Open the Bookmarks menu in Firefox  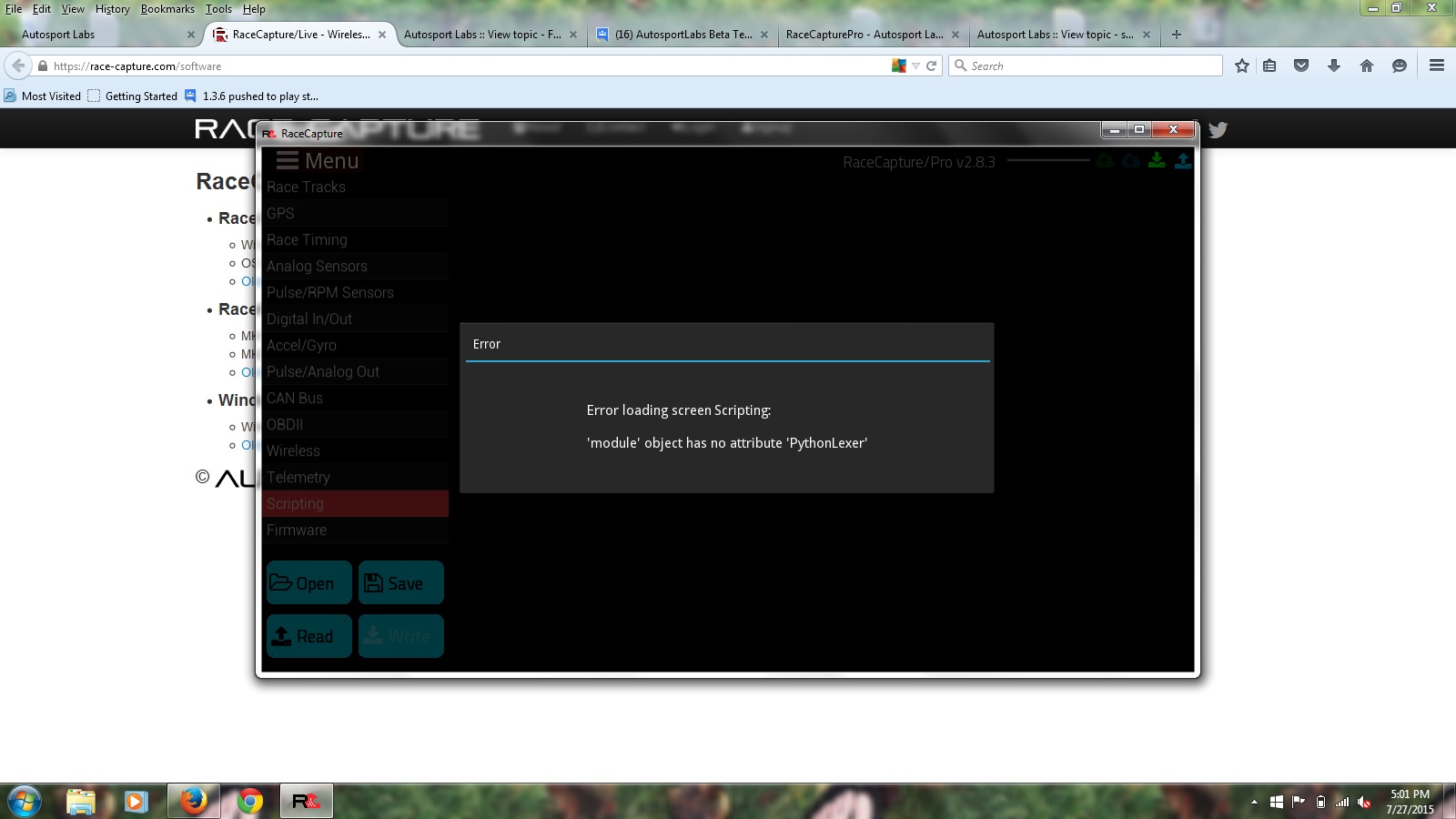coord(167,9)
